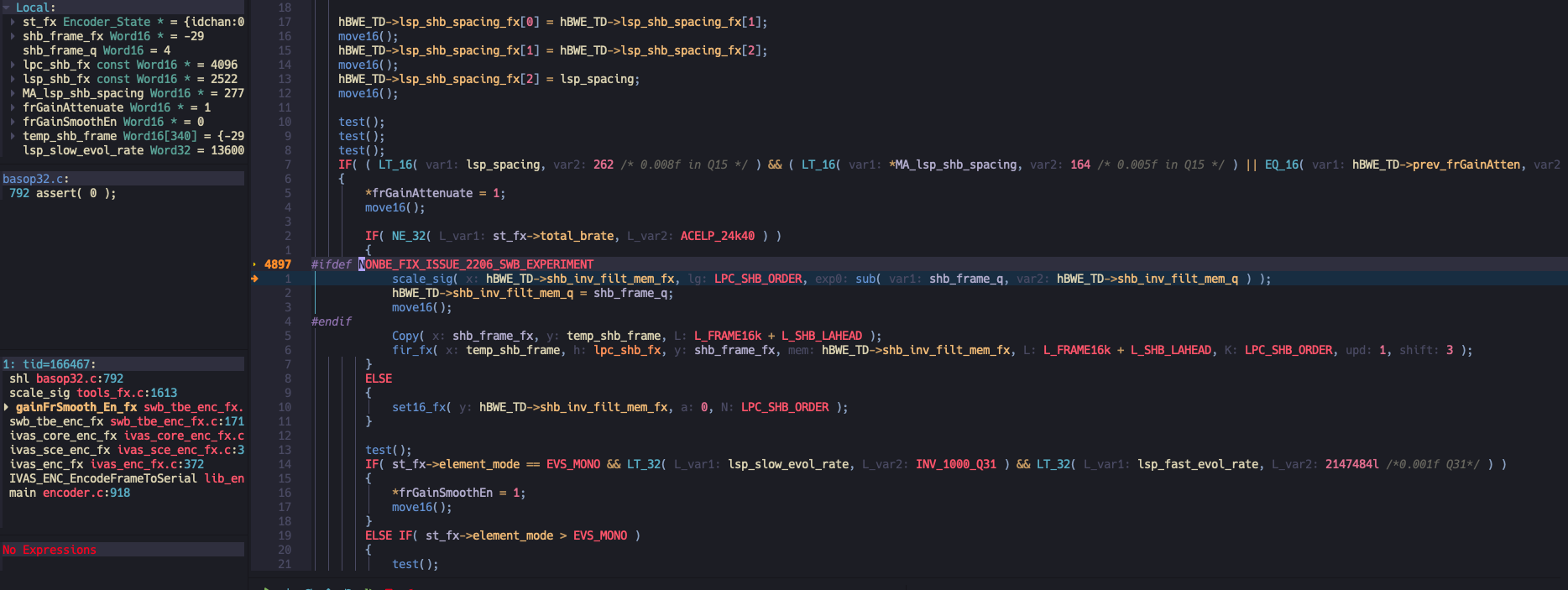Jump to the shl basop32.c:792 stack frame
Screen dimensions: 1568x590
pos(65,379)
